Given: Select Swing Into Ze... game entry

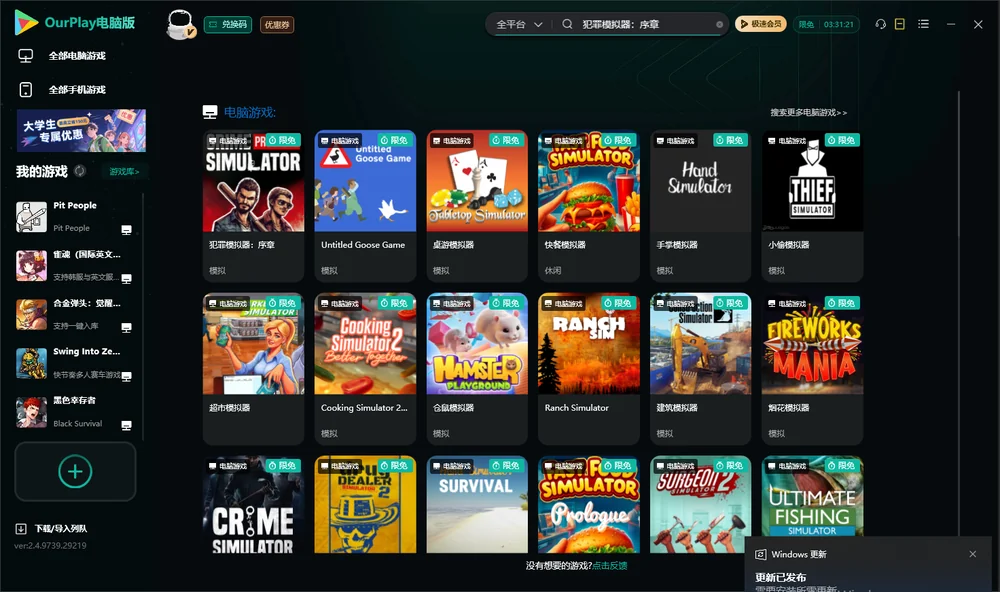Looking at the screenshot, I should 75,364.
